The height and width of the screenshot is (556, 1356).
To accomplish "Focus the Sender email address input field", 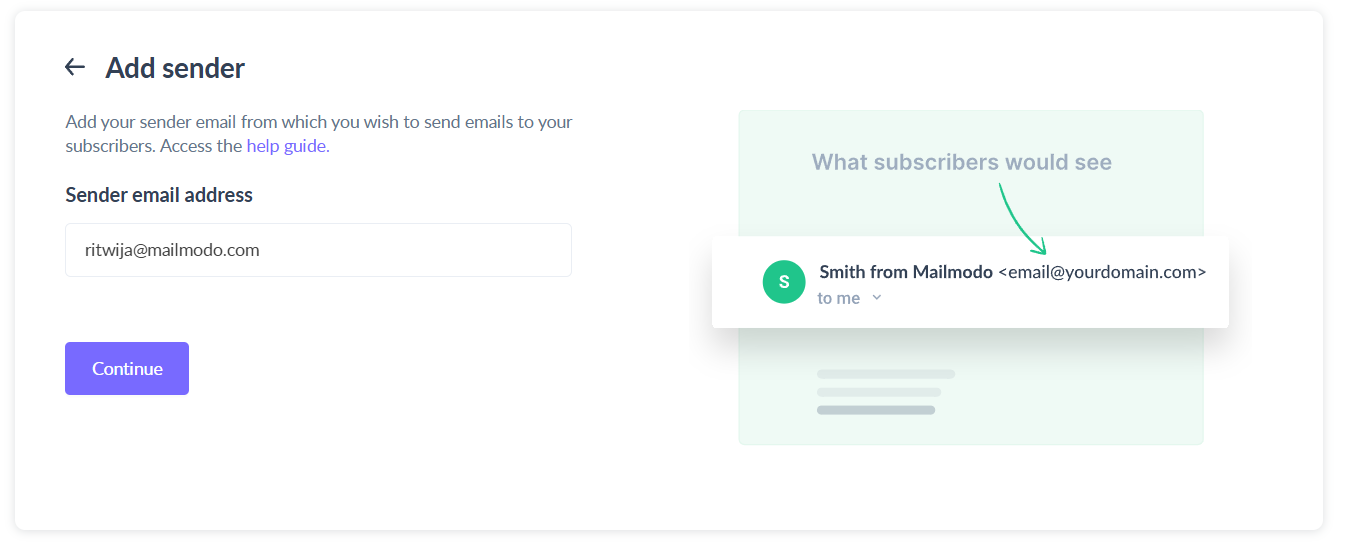I will pyautogui.click(x=318, y=250).
